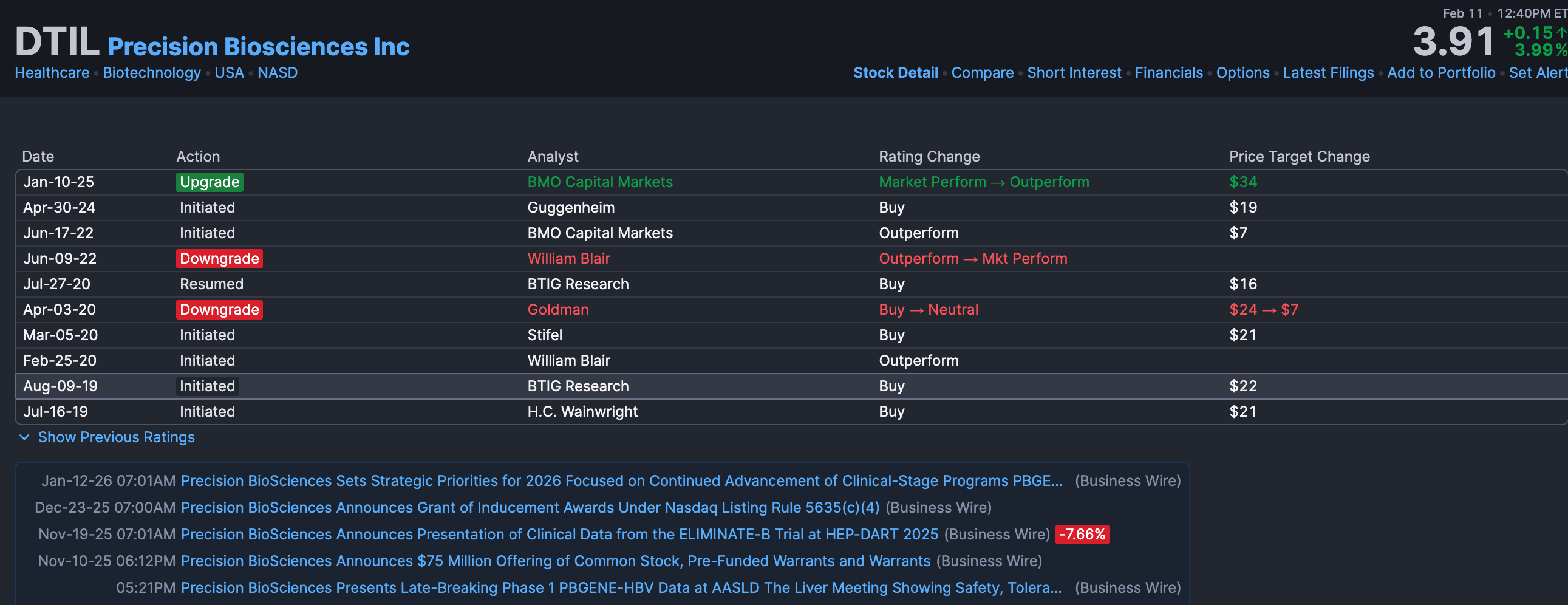The height and width of the screenshot is (605, 1568).
Task: Open the Options tab
Action: tap(1242, 73)
